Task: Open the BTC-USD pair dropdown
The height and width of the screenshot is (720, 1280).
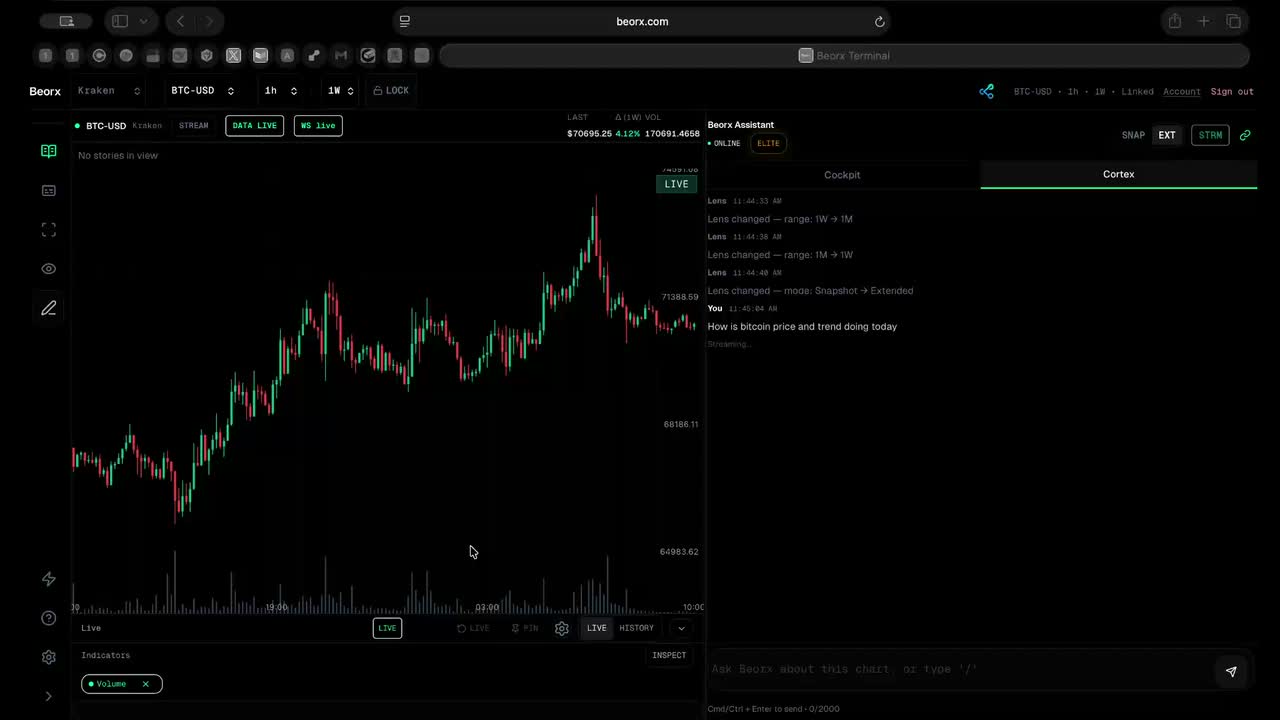Action: (x=202, y=91)
